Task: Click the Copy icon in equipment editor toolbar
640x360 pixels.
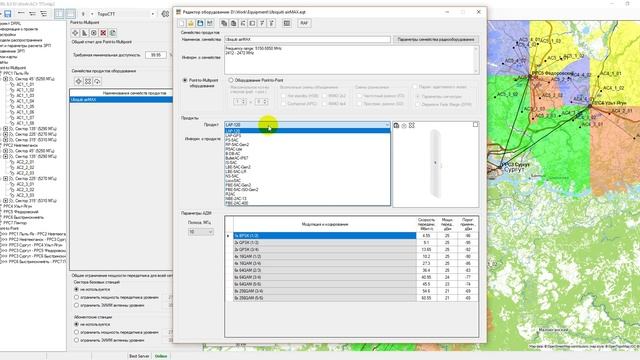Action: (224, 23)
